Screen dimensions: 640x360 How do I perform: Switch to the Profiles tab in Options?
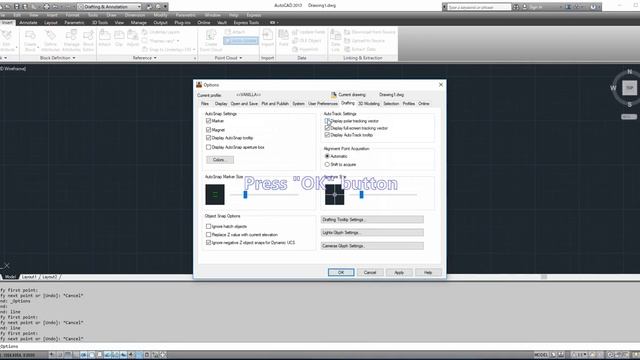pos(409,104)
